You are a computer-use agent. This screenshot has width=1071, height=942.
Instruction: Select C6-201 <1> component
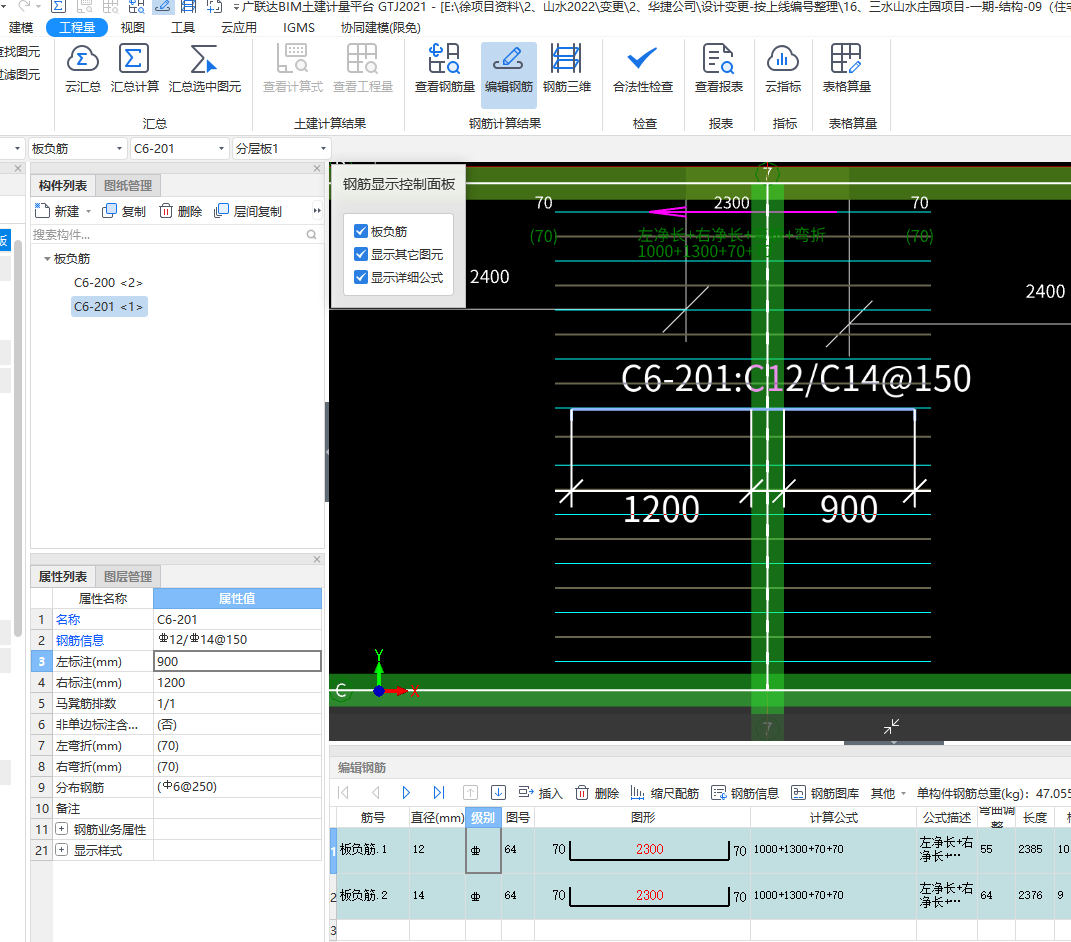[109, 307]
